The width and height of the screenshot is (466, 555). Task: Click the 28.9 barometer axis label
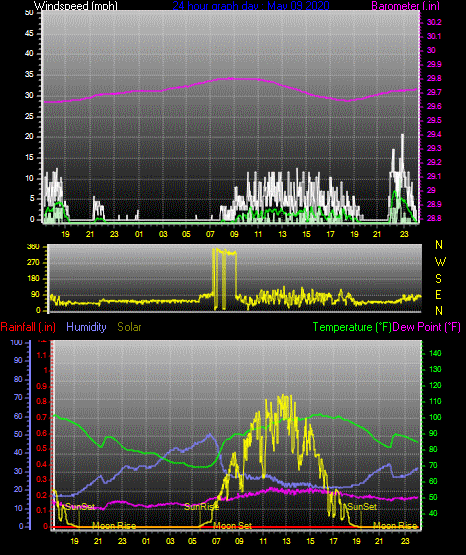[x=434, y=205]
